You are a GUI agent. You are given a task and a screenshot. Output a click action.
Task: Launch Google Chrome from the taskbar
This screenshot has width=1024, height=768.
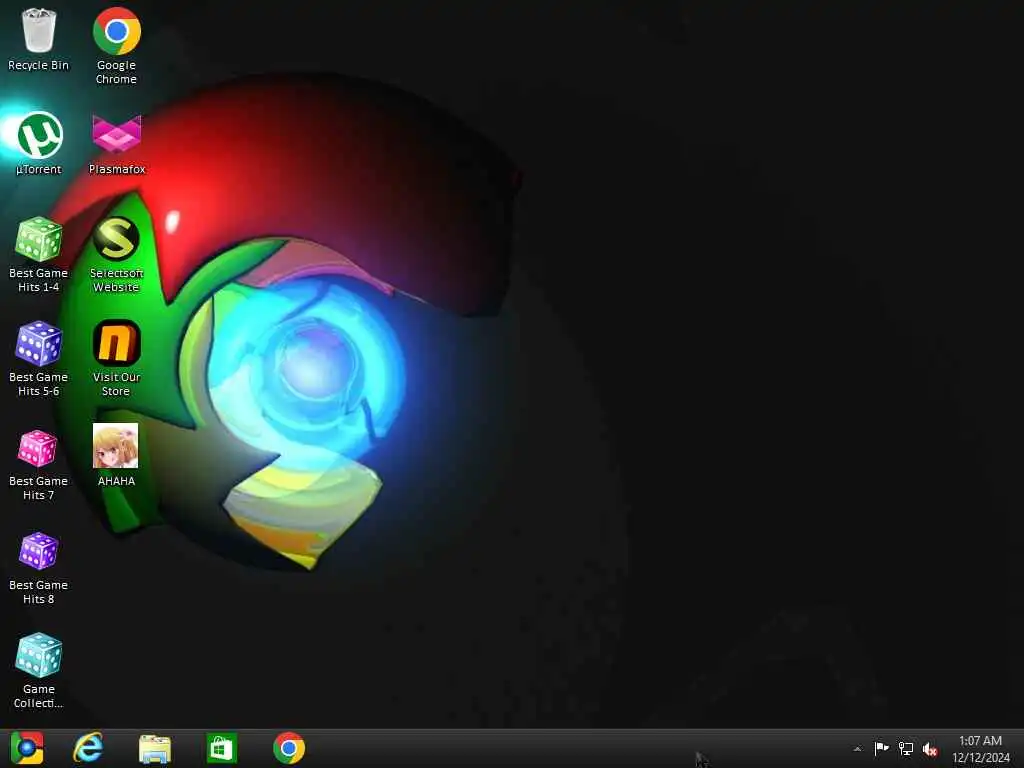point(289,748)
